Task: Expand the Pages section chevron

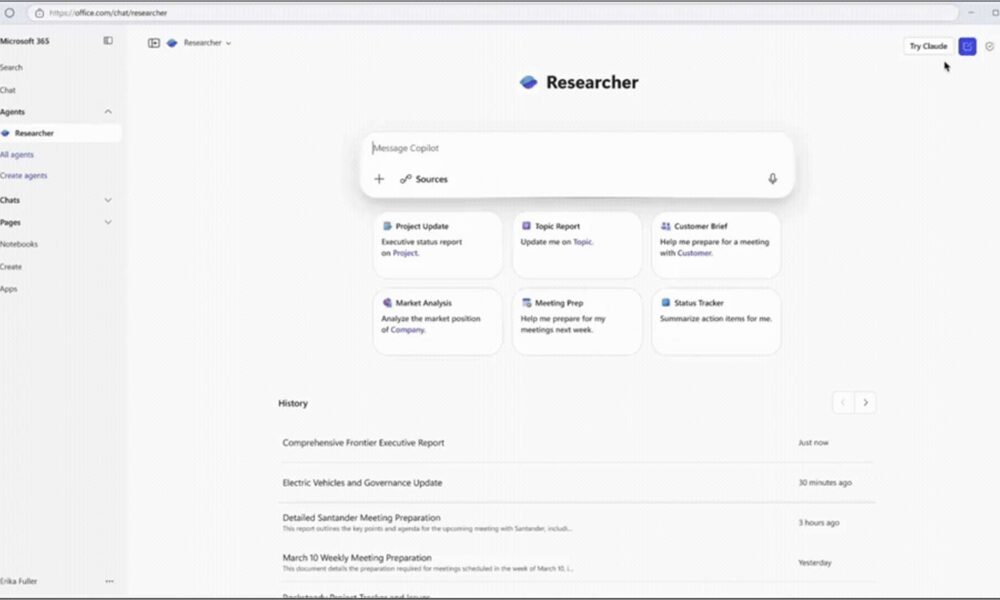Action: (x=108, y=223)
